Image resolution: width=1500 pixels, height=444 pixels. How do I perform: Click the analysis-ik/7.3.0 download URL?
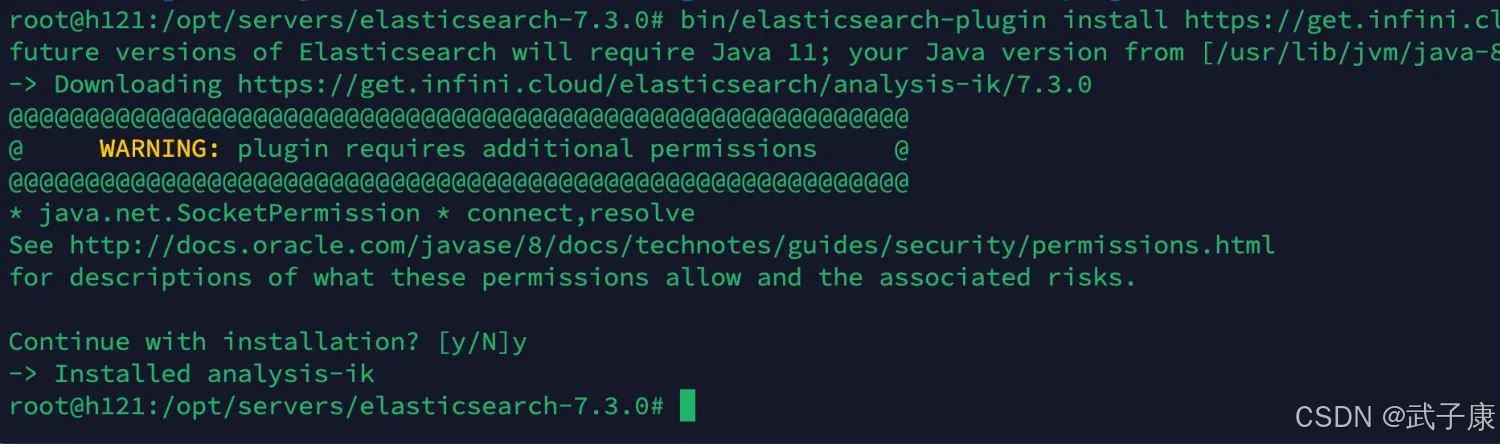pyautogui.click(x=664, y=85)
